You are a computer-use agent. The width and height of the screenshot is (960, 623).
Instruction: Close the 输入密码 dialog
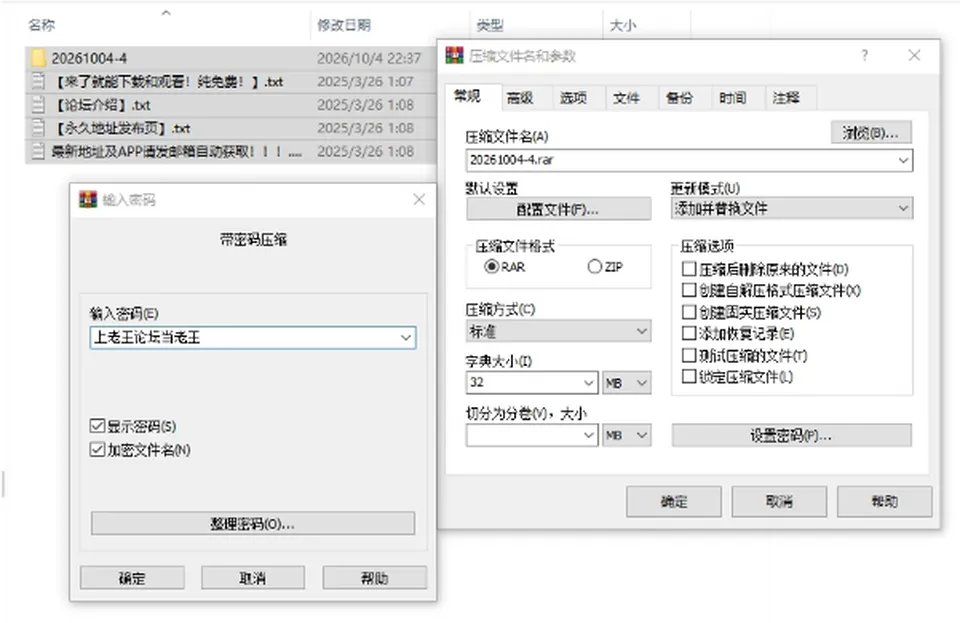coord(419,200)
